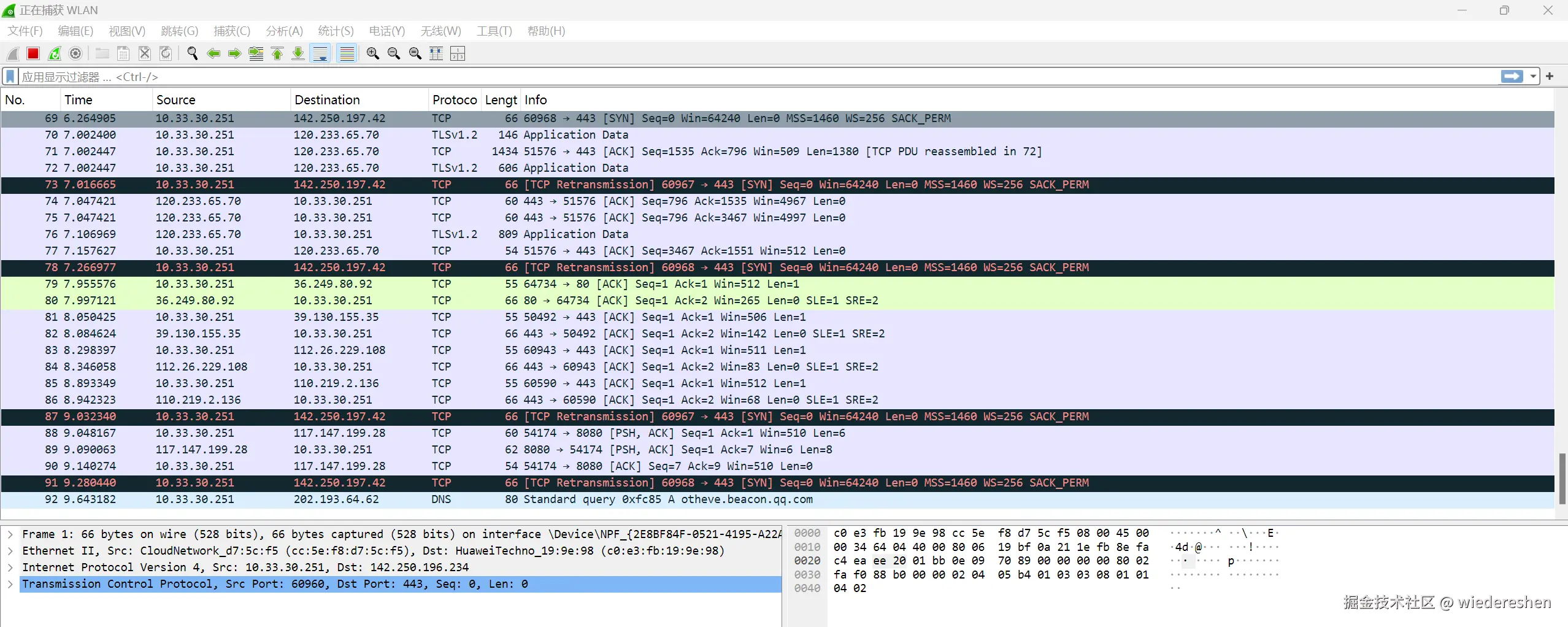1568x627 pixels.
Task: Zoom out of the packet text
Action: pyautogui.click(x=394, y=54)
